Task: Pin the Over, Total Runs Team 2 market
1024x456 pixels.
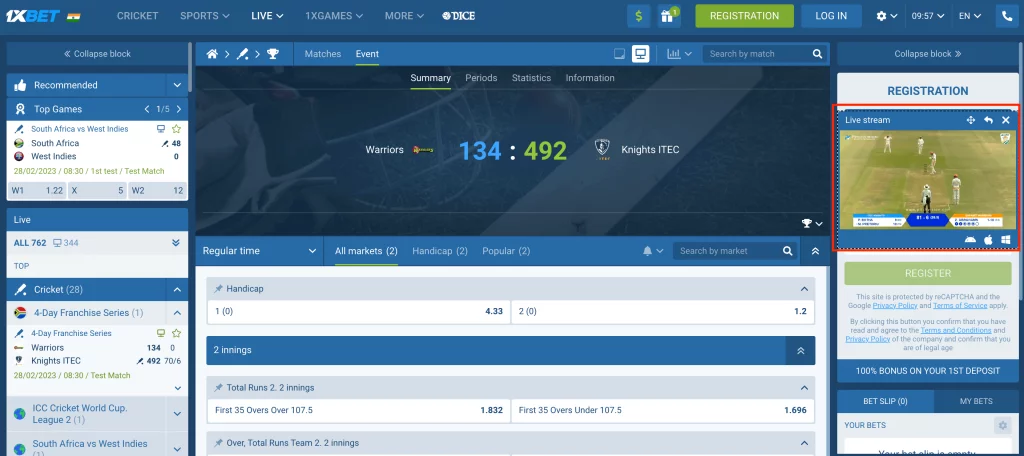Action: [x=218, y=443]
